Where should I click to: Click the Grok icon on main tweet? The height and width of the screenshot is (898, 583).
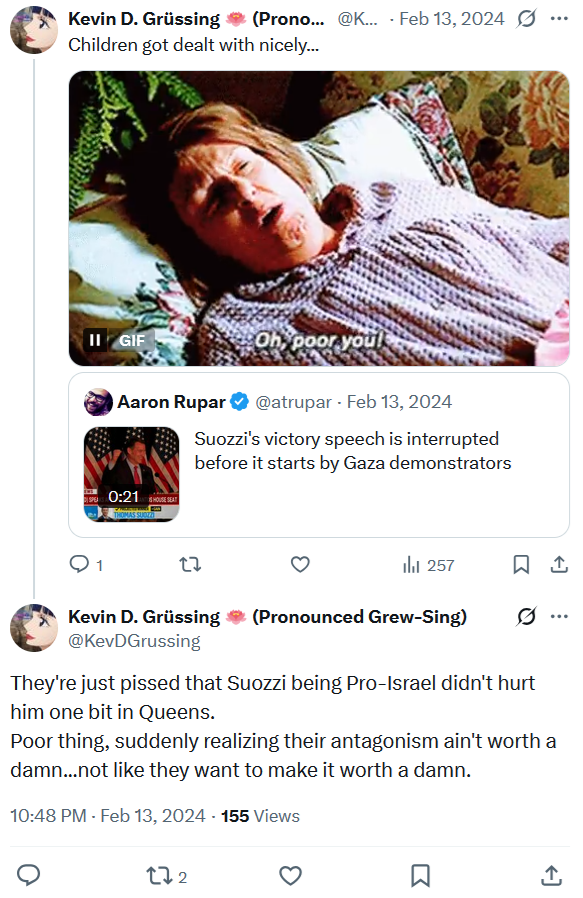526,617
